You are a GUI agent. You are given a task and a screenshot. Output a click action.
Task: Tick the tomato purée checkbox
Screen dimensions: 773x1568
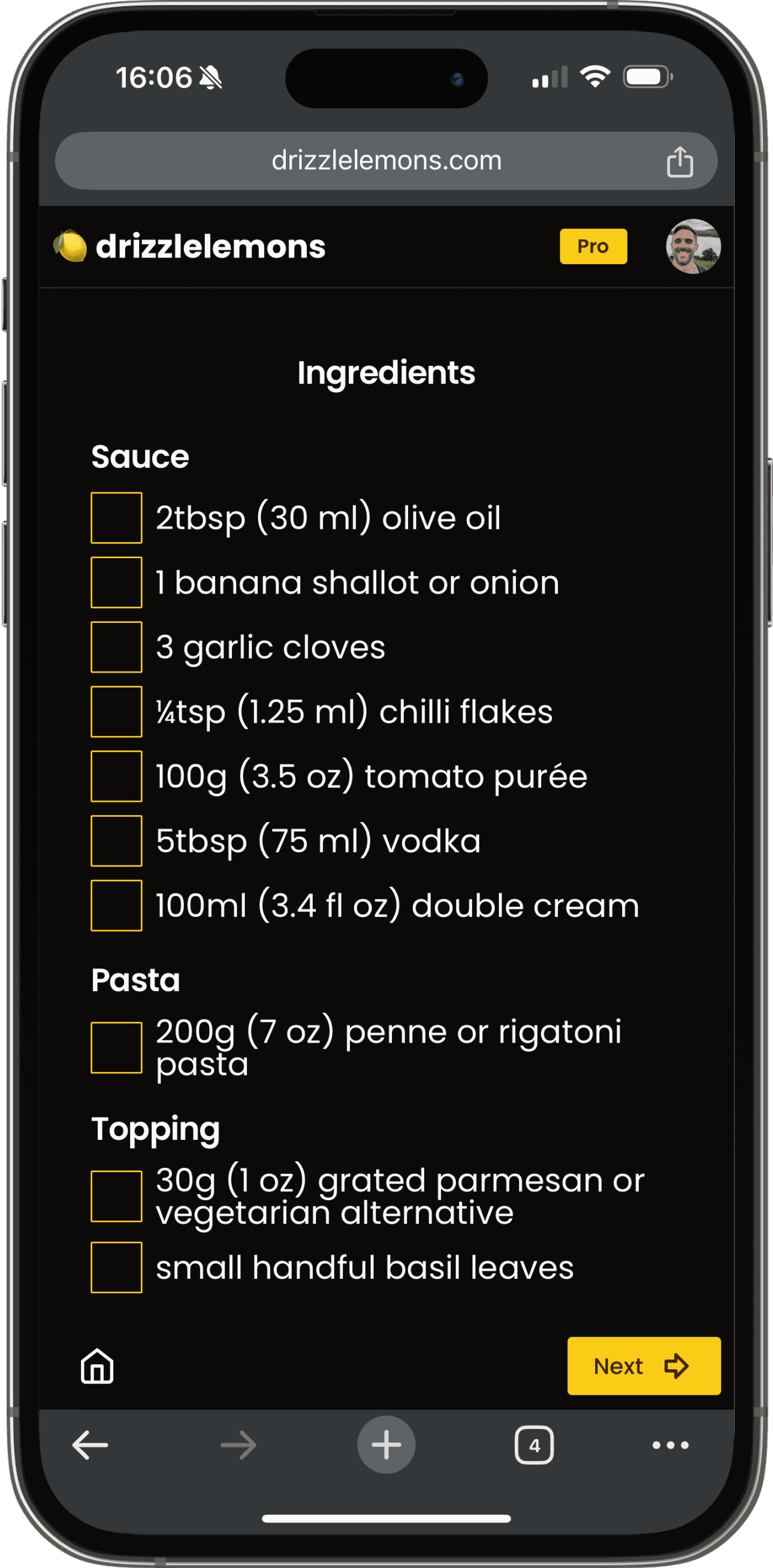[x=116, y=776]
